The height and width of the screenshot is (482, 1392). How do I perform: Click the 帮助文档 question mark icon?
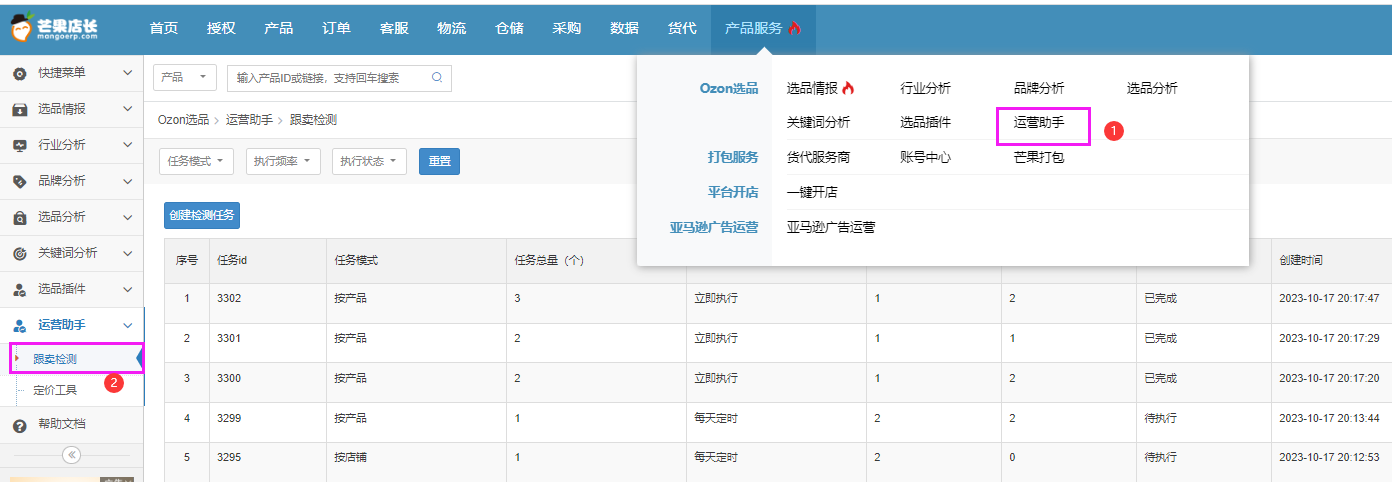(x=19, y=425)
